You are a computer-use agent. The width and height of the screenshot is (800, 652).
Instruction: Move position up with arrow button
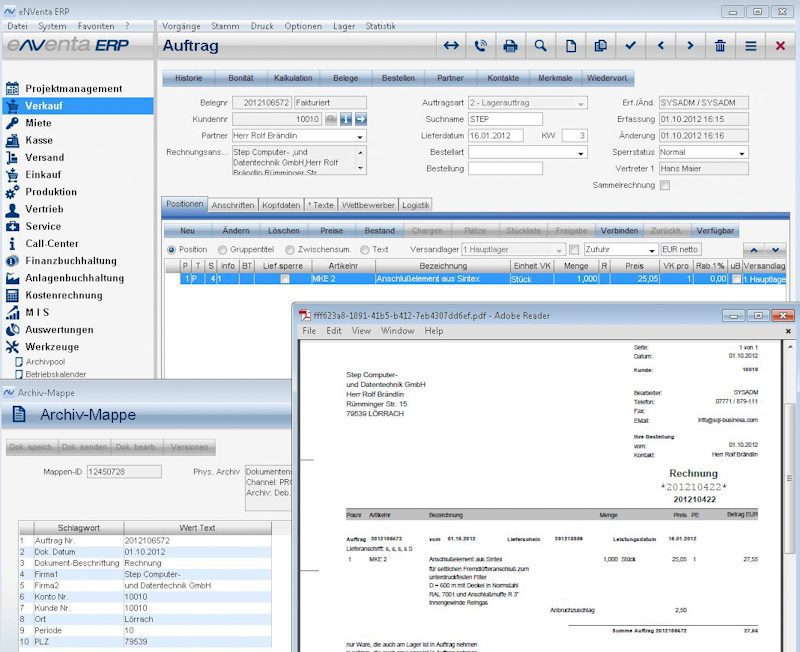[x=754, y=250]
